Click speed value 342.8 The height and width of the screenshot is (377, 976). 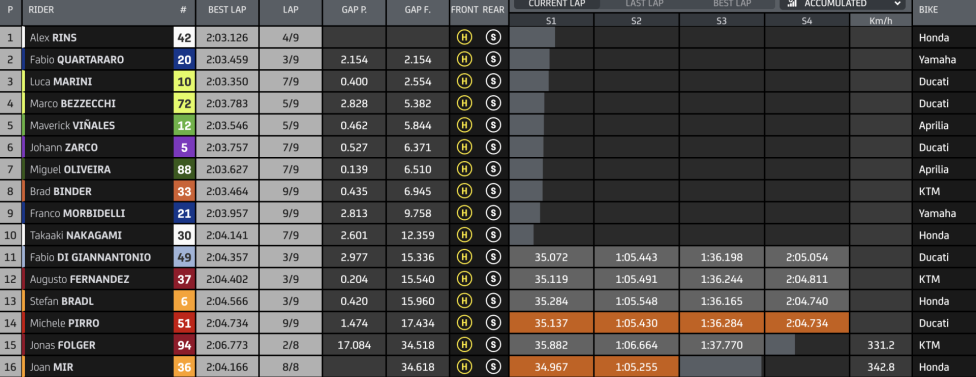(880, 367)
